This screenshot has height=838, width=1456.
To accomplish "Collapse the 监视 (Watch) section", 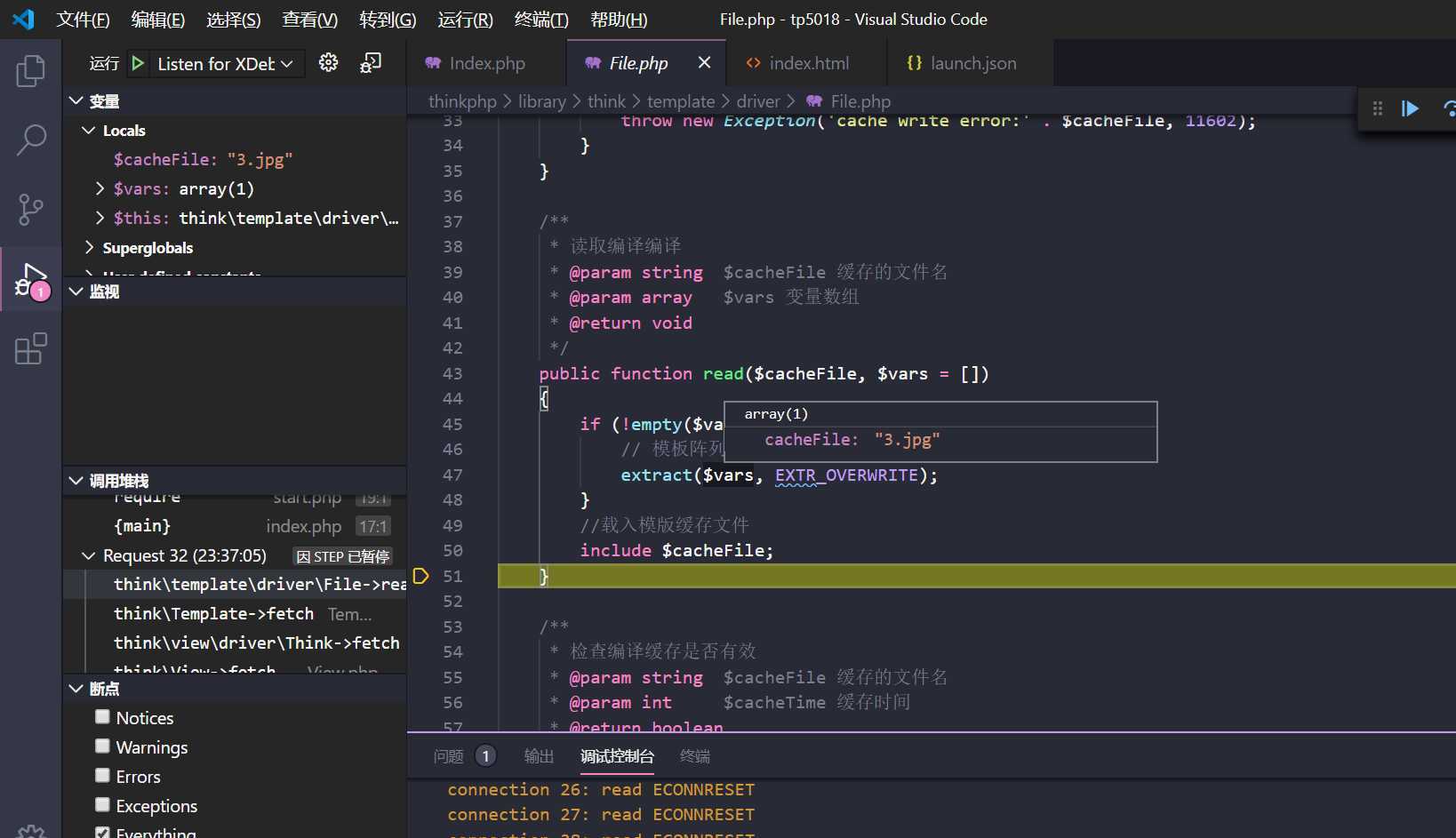I will point(76,291).
